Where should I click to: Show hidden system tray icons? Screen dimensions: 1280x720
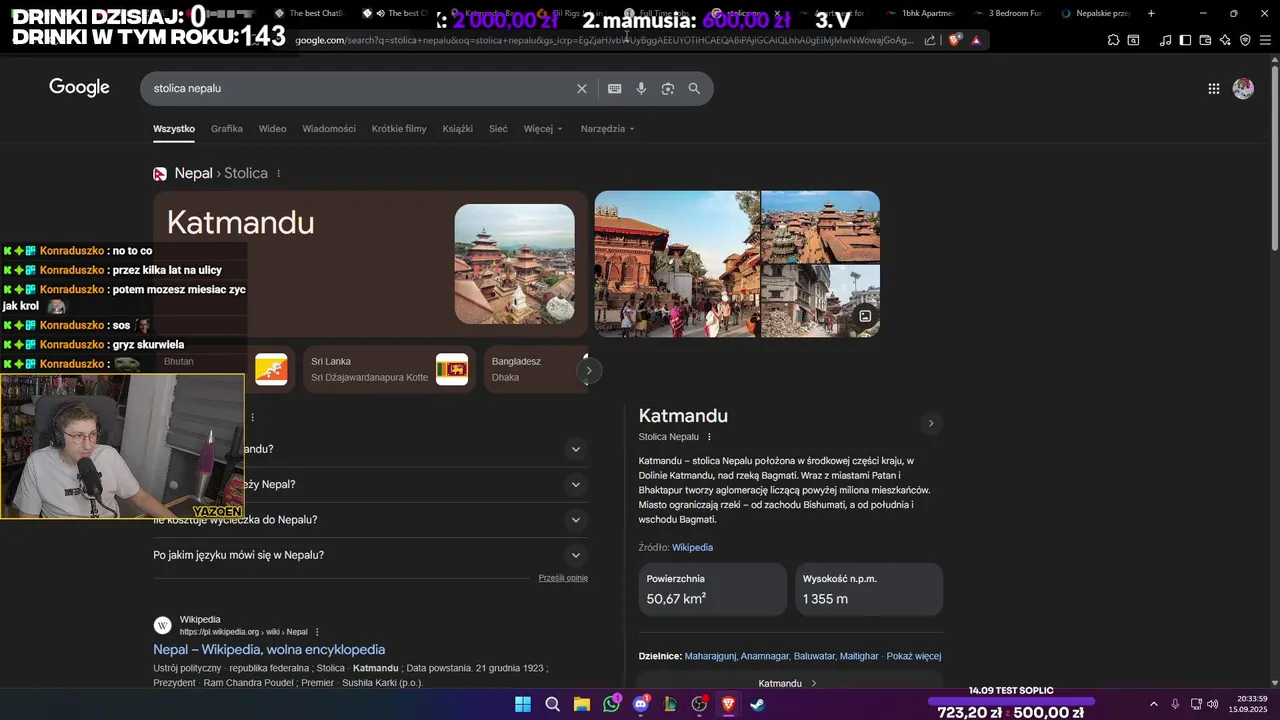pos(1153,704)
